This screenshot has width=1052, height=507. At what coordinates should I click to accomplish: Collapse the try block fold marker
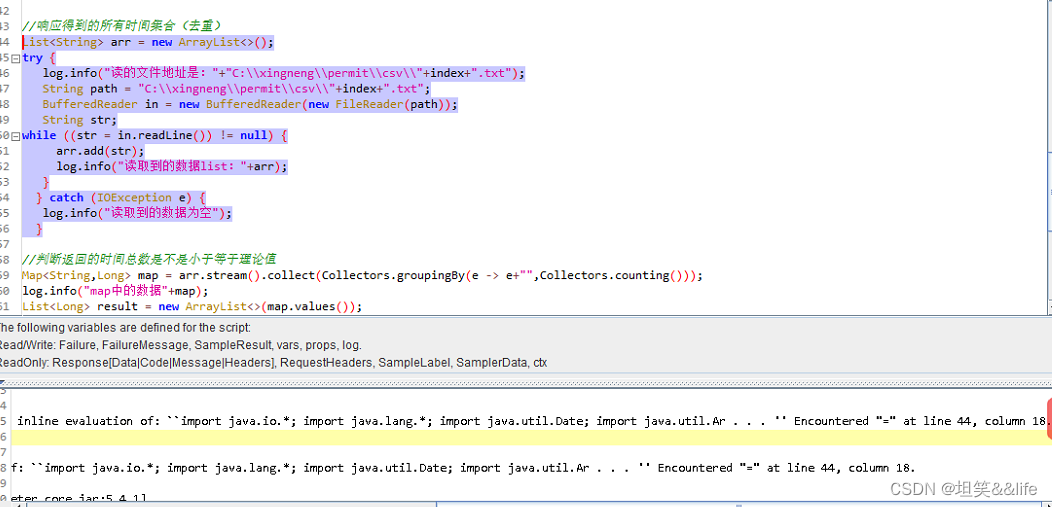pyautogui.click(x=16, y=58)
